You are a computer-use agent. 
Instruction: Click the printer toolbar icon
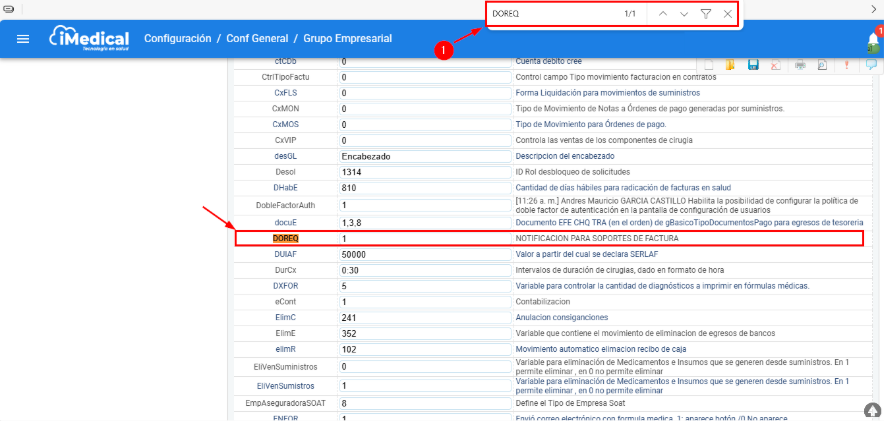[800, 65]
